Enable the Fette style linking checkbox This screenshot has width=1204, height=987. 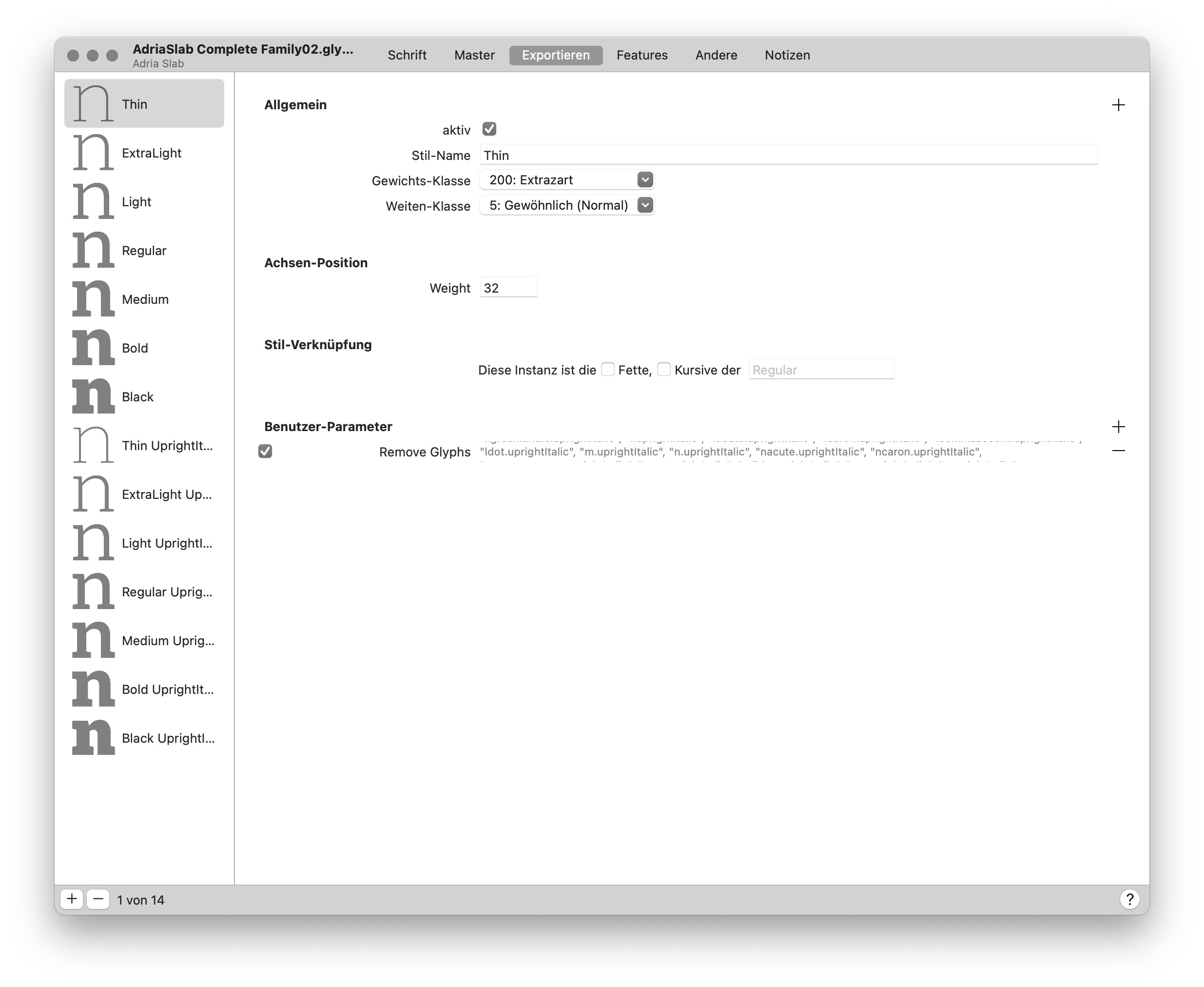pos(607,370)
